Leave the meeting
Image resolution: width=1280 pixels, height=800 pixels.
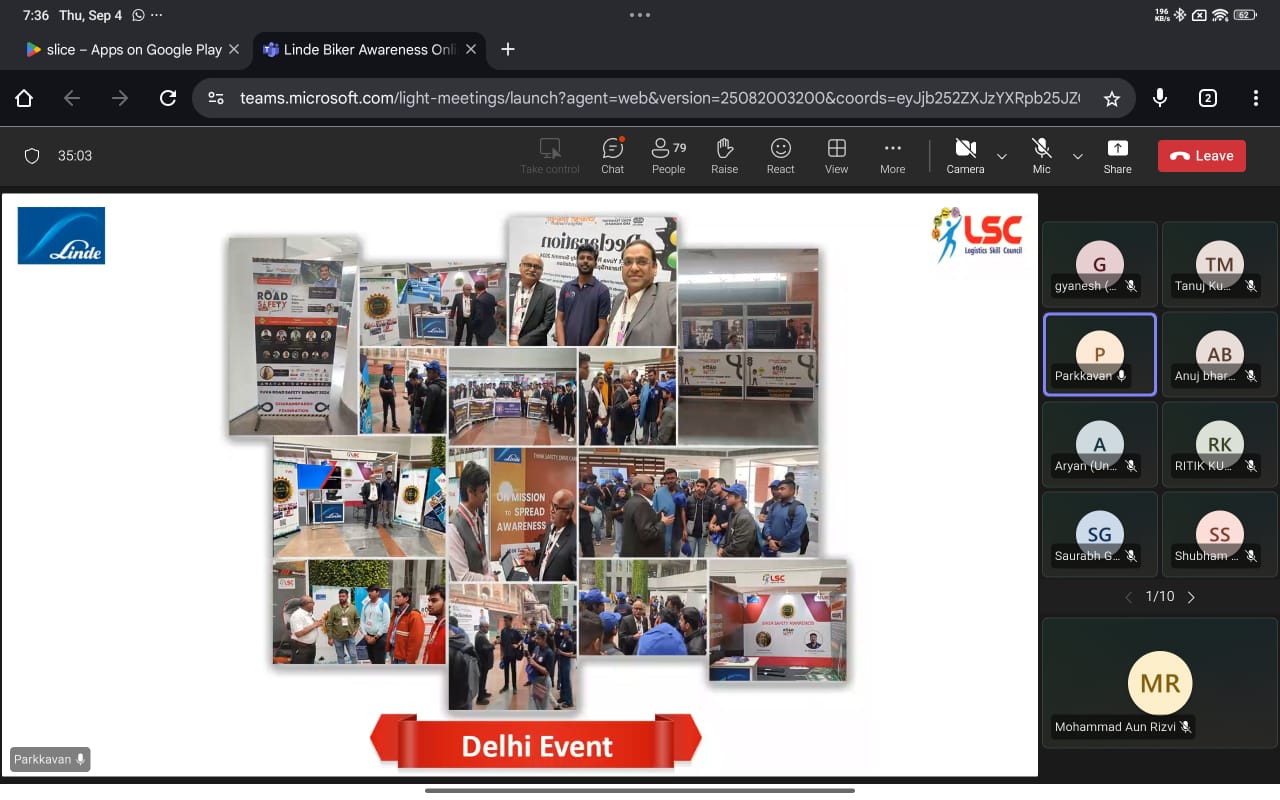[x=1201, y=156]
